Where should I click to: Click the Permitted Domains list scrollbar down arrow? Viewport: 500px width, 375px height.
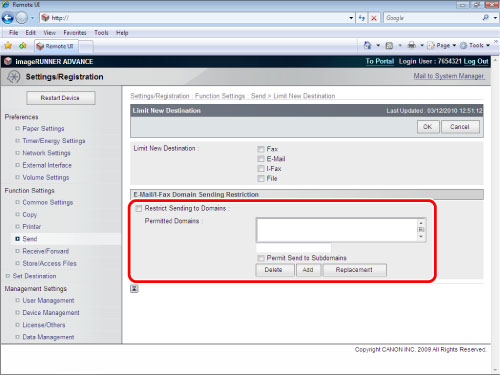tap(421, 236)
